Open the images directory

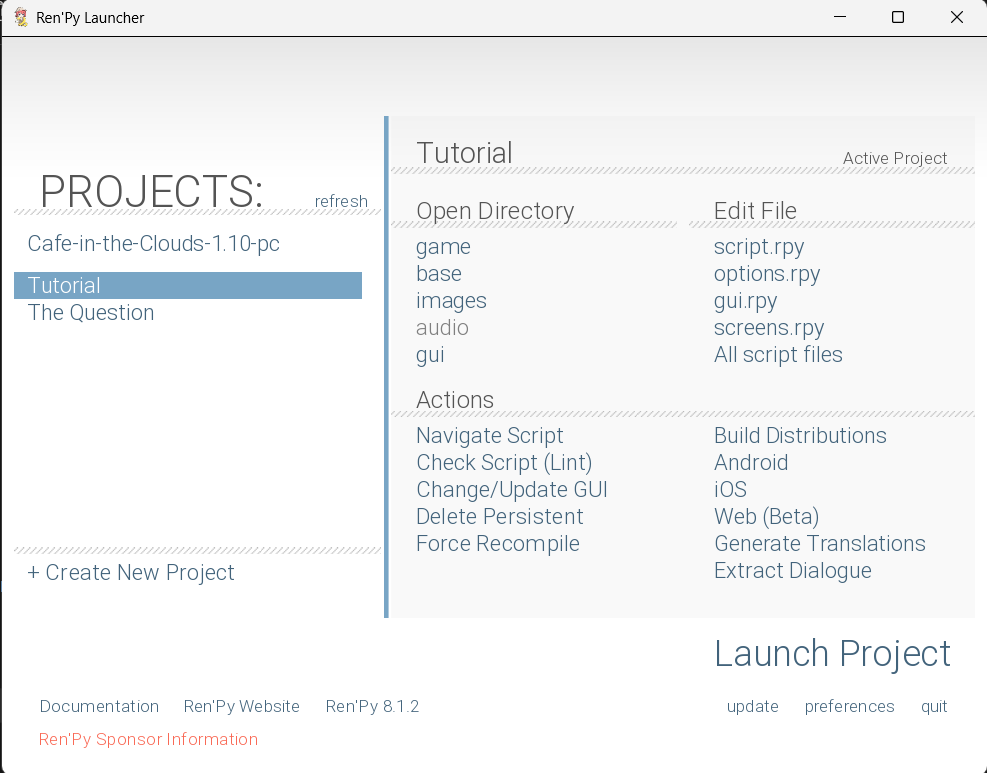click(451, 302)
